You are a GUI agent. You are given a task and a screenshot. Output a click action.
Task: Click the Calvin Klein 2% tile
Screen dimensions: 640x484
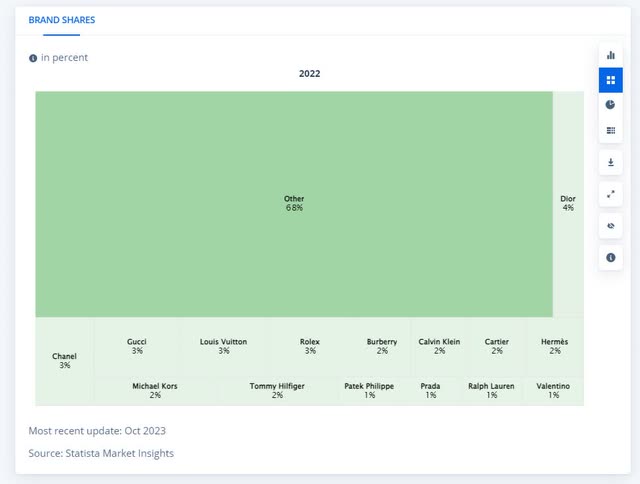440,347
